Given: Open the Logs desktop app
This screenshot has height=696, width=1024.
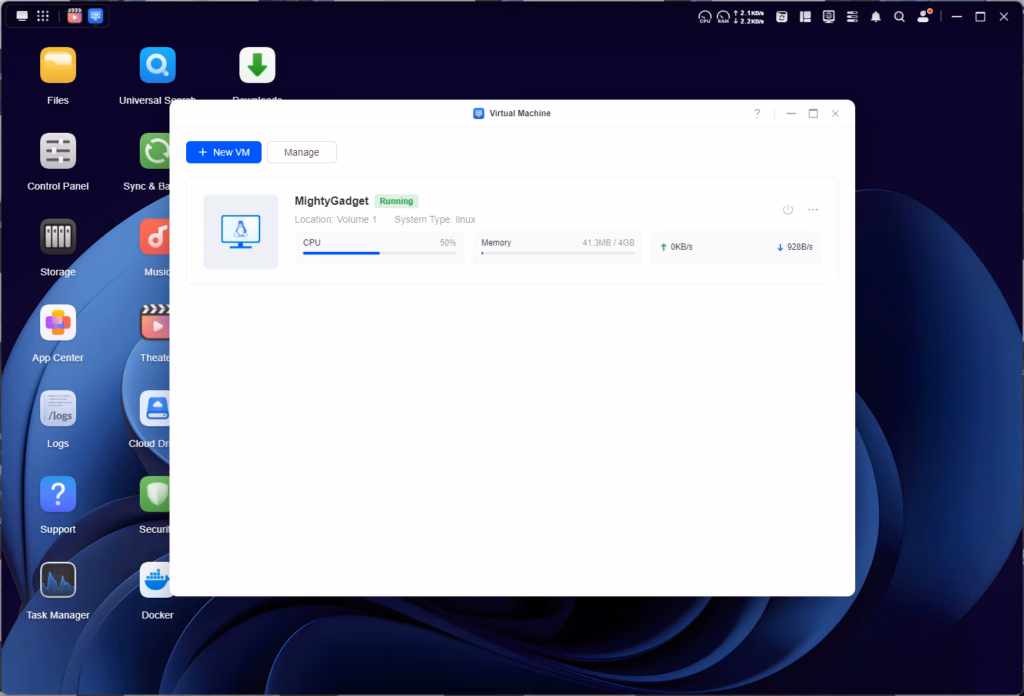Looking at the screenshot, I should pyautogui.click(x=58, y=409).
